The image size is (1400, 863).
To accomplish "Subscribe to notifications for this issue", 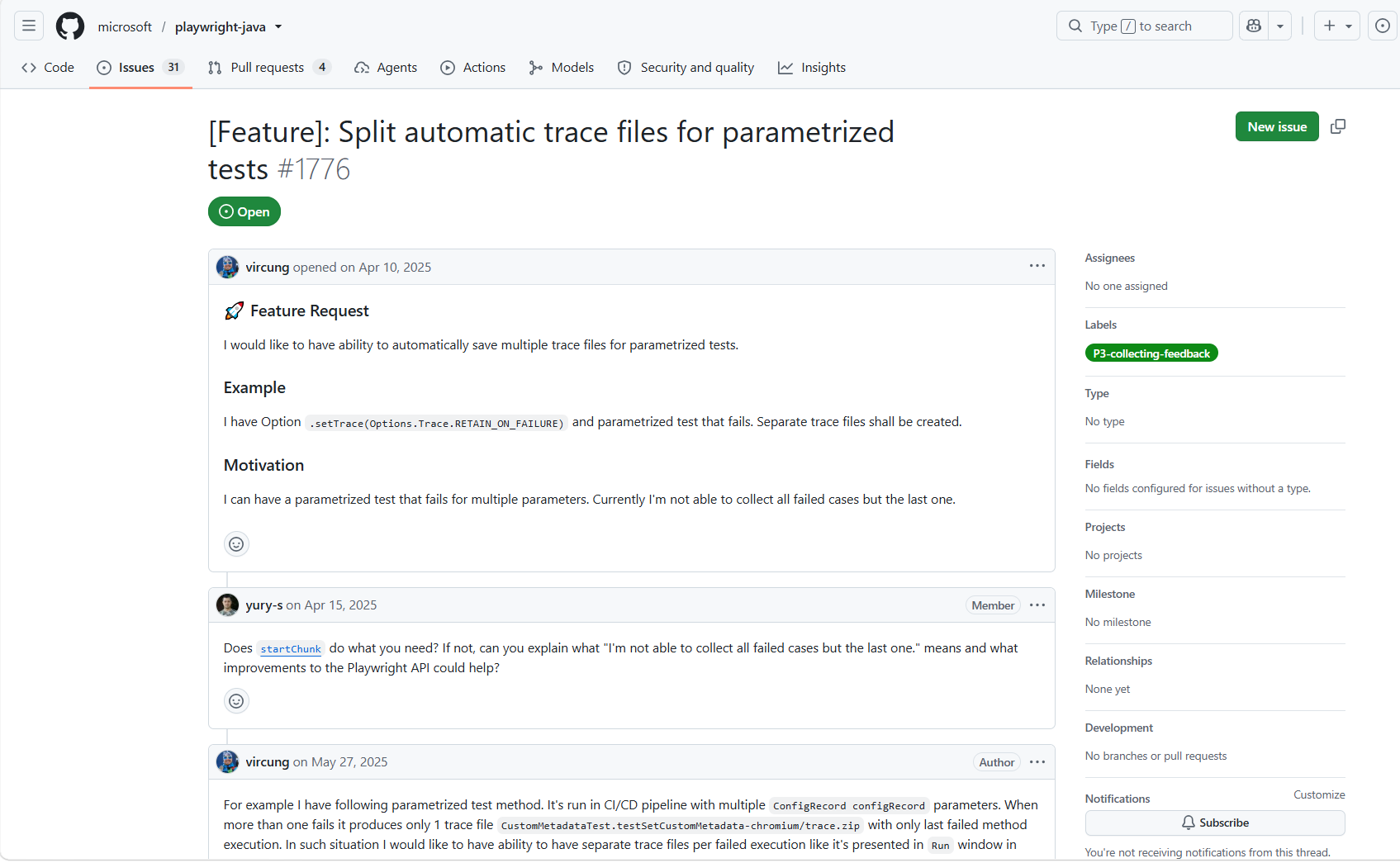I will pyautogui.click(x=1215, y=823).
